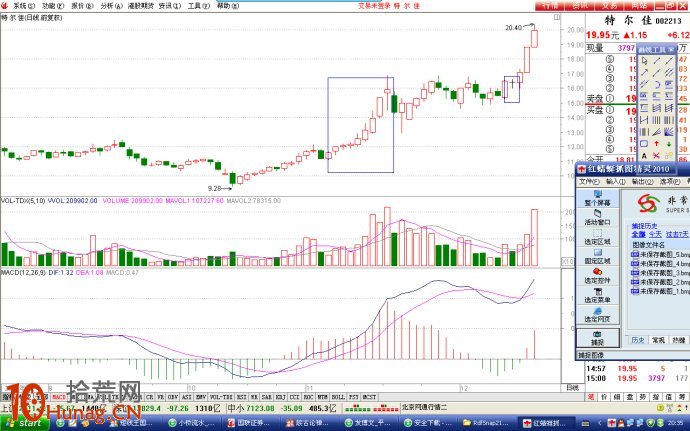
Task: Switch to the KDJ indicator tab
Action: (279, 397)
